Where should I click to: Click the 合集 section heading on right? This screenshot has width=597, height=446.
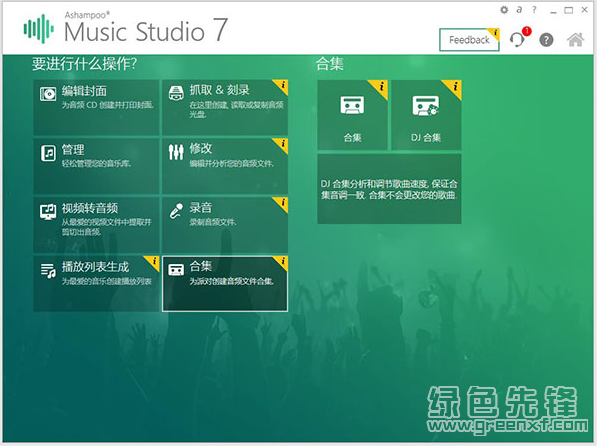tap(330, 64)
